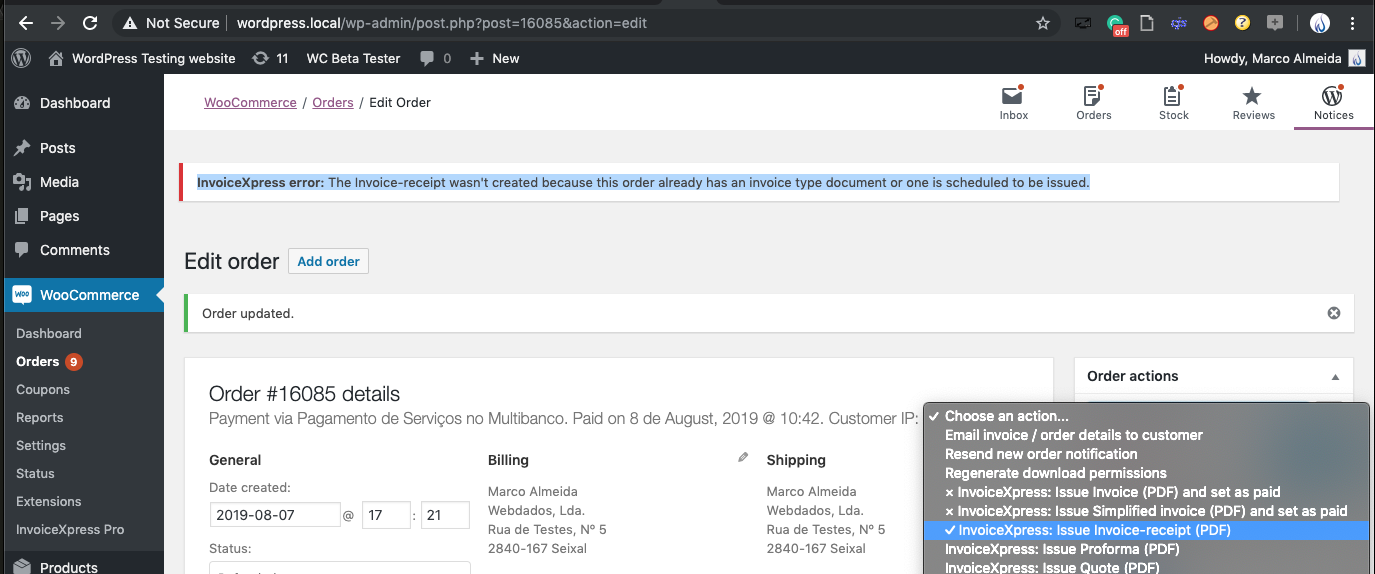This screenshot has height=574, width=1375.
Task: Open WooCommerce Settings submenu
Action: (41, 445)
